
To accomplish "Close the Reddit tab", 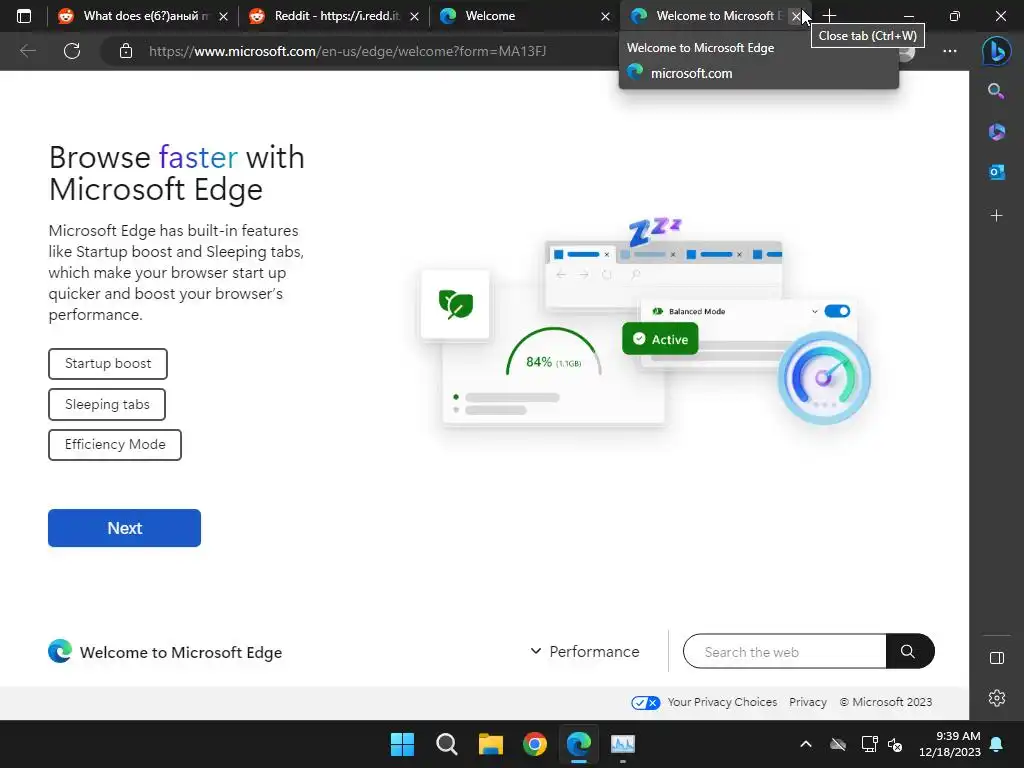I will (414, 16).
